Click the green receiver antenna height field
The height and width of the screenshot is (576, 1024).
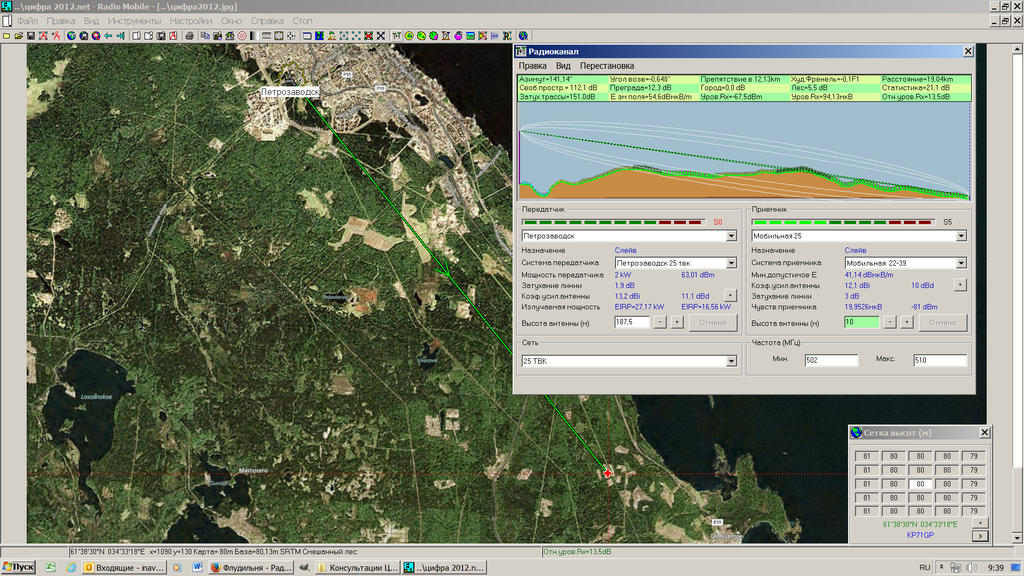pos(861,322)
